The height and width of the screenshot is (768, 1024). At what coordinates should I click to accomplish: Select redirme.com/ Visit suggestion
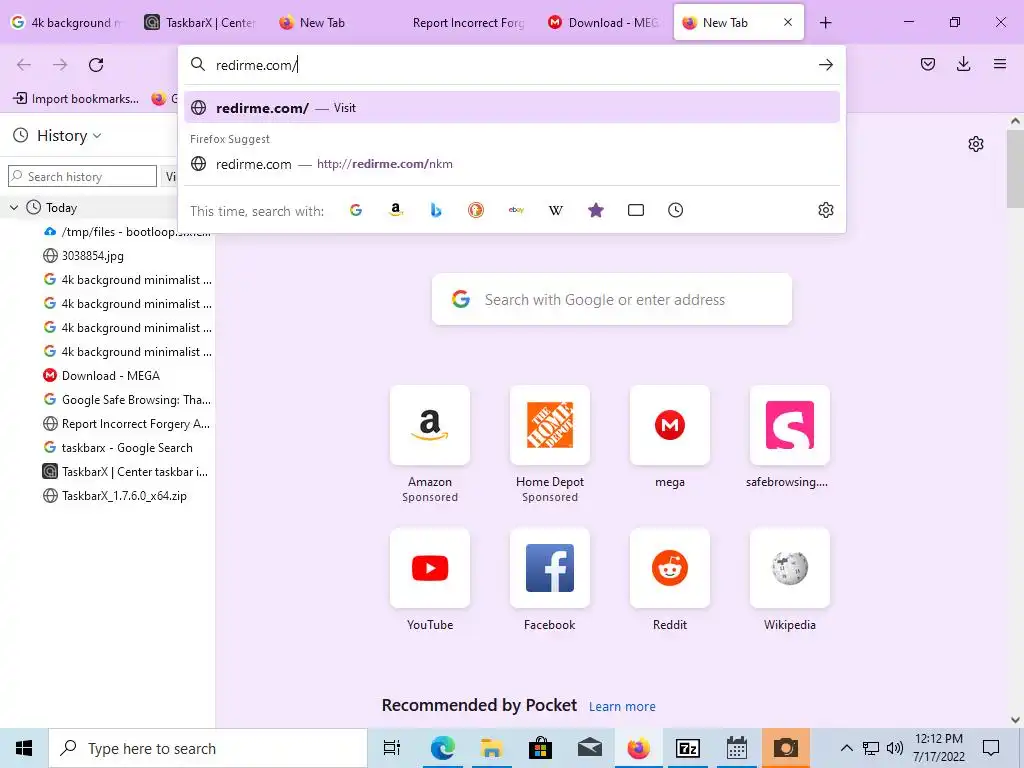click(512, 108)
